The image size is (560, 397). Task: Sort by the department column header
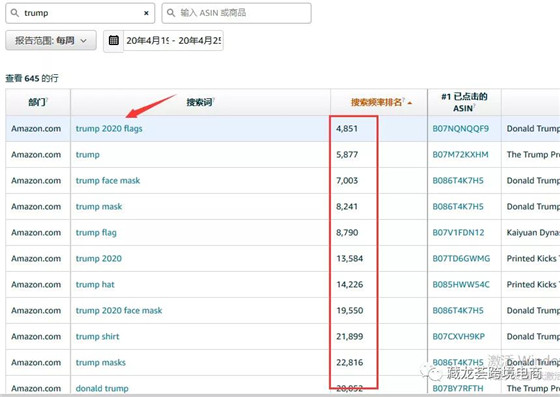click(x=38, y=102)
